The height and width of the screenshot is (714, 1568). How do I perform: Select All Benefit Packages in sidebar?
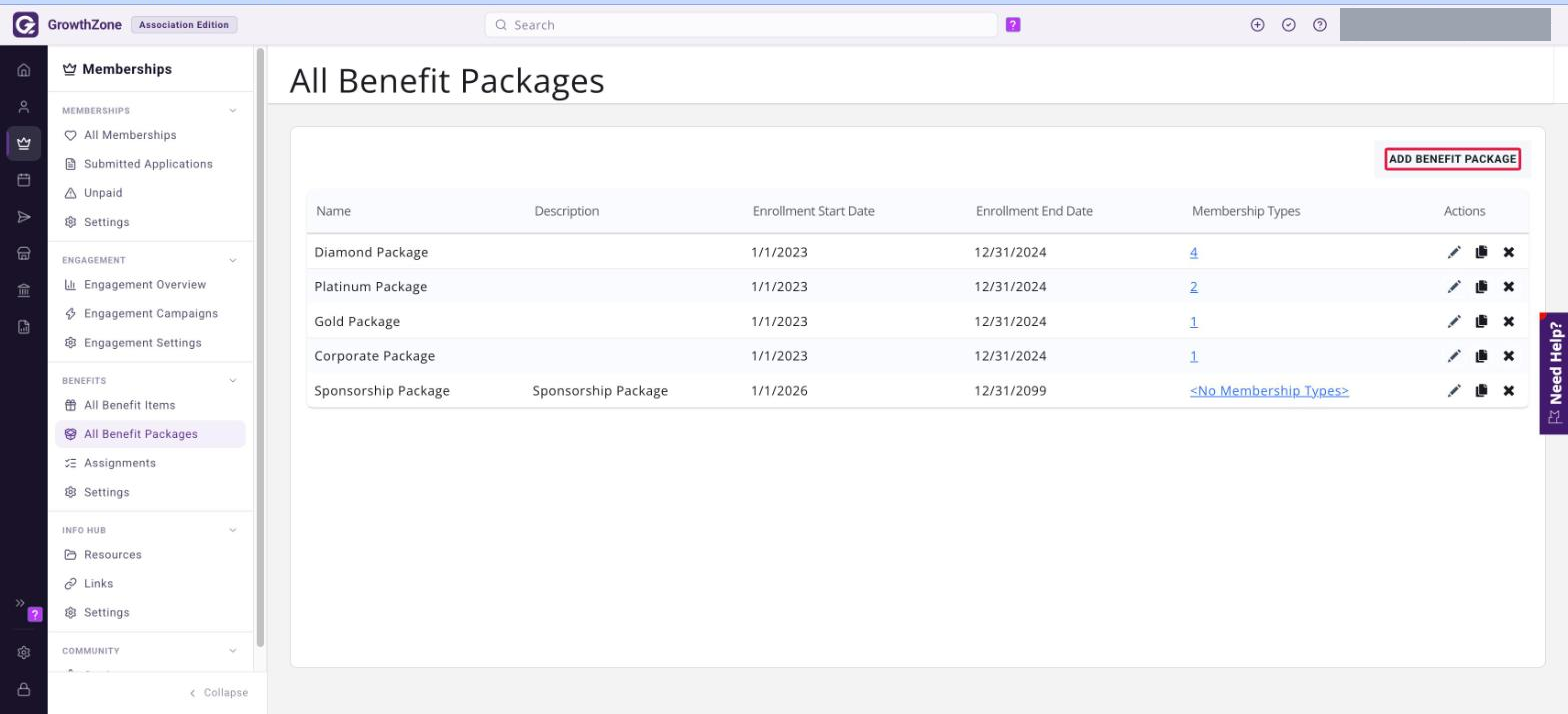pyautogui.click(x=150, y=434)
